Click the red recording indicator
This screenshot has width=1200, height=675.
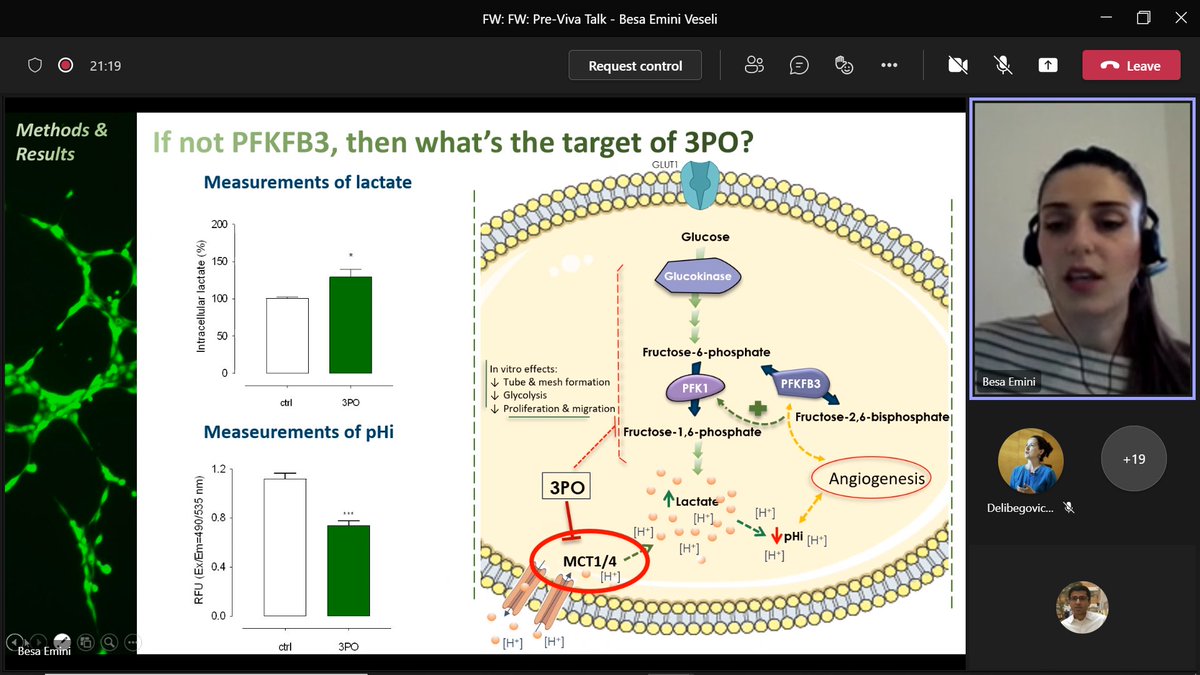(66, 66)
